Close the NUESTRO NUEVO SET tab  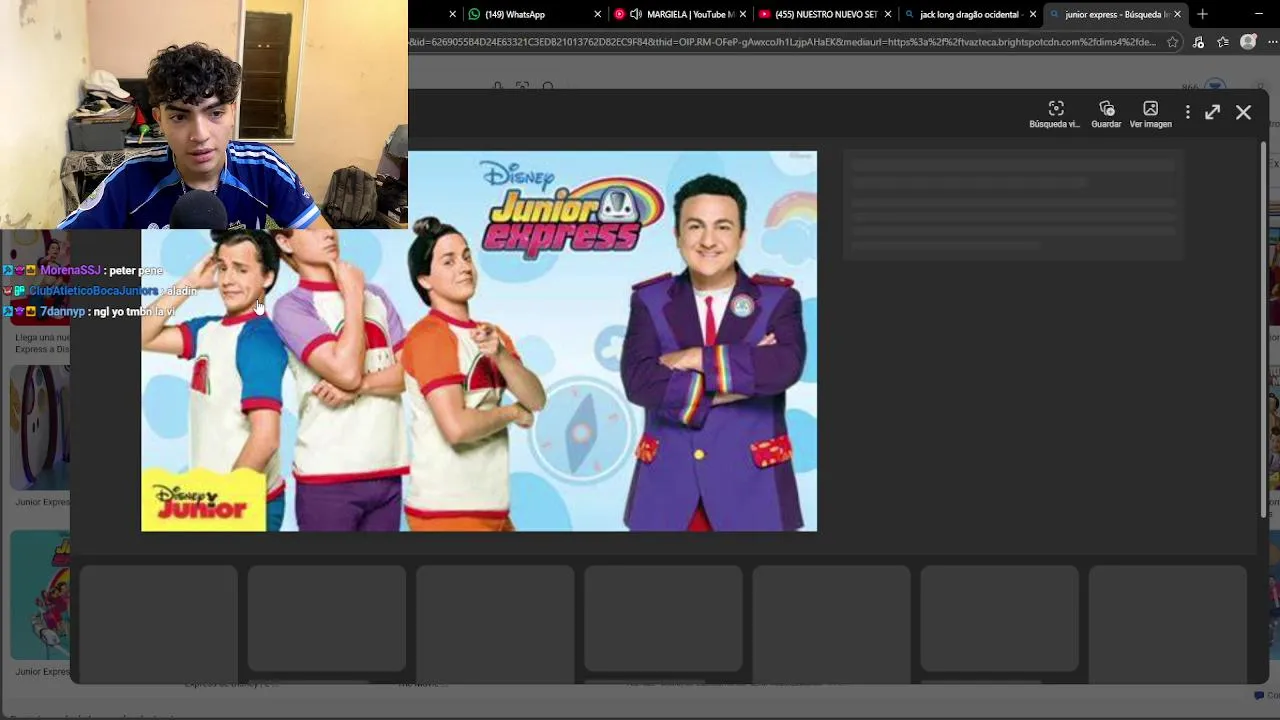point(887,14)
